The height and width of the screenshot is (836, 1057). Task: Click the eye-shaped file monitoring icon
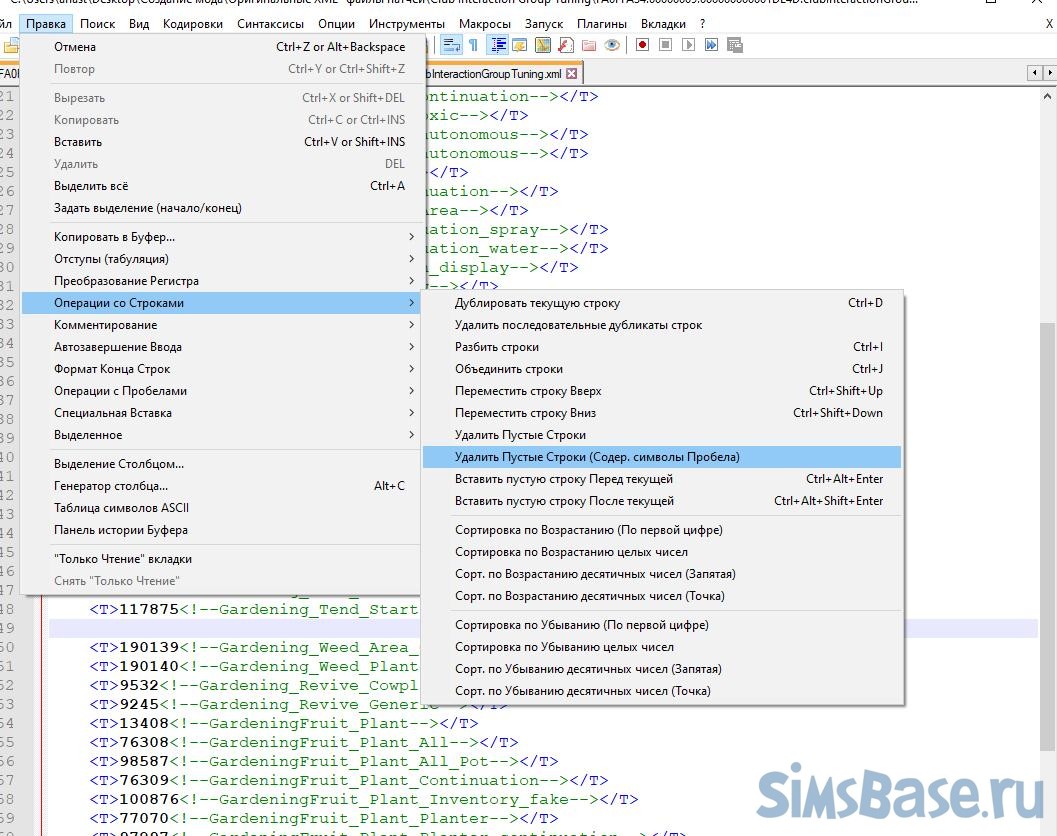(x=612, y=45)
